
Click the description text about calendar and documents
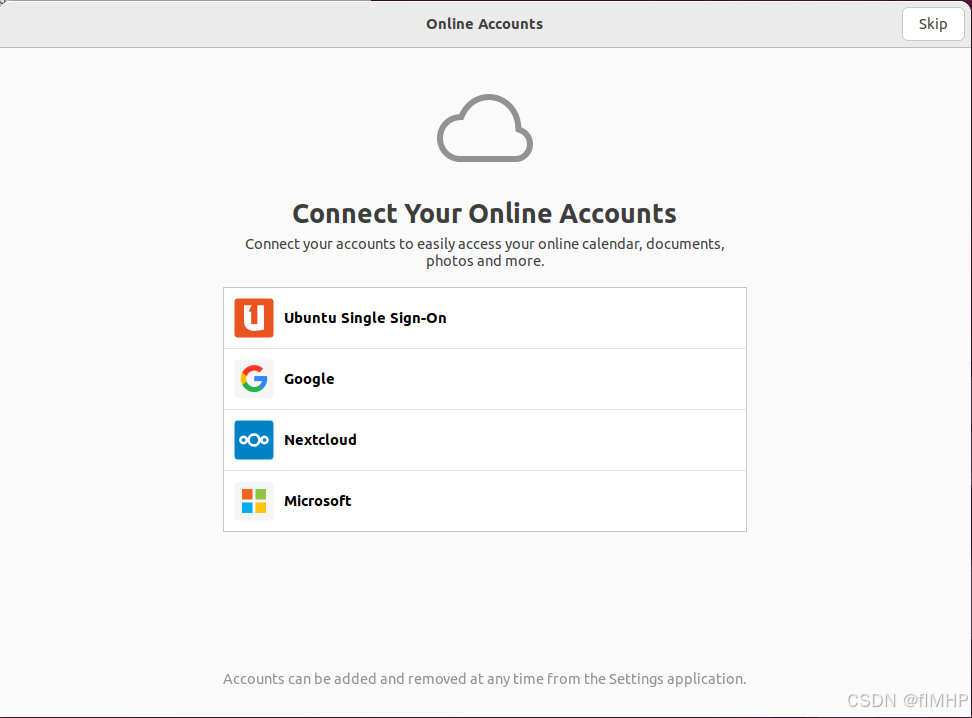pyautogui.click(x=484, y=252)
